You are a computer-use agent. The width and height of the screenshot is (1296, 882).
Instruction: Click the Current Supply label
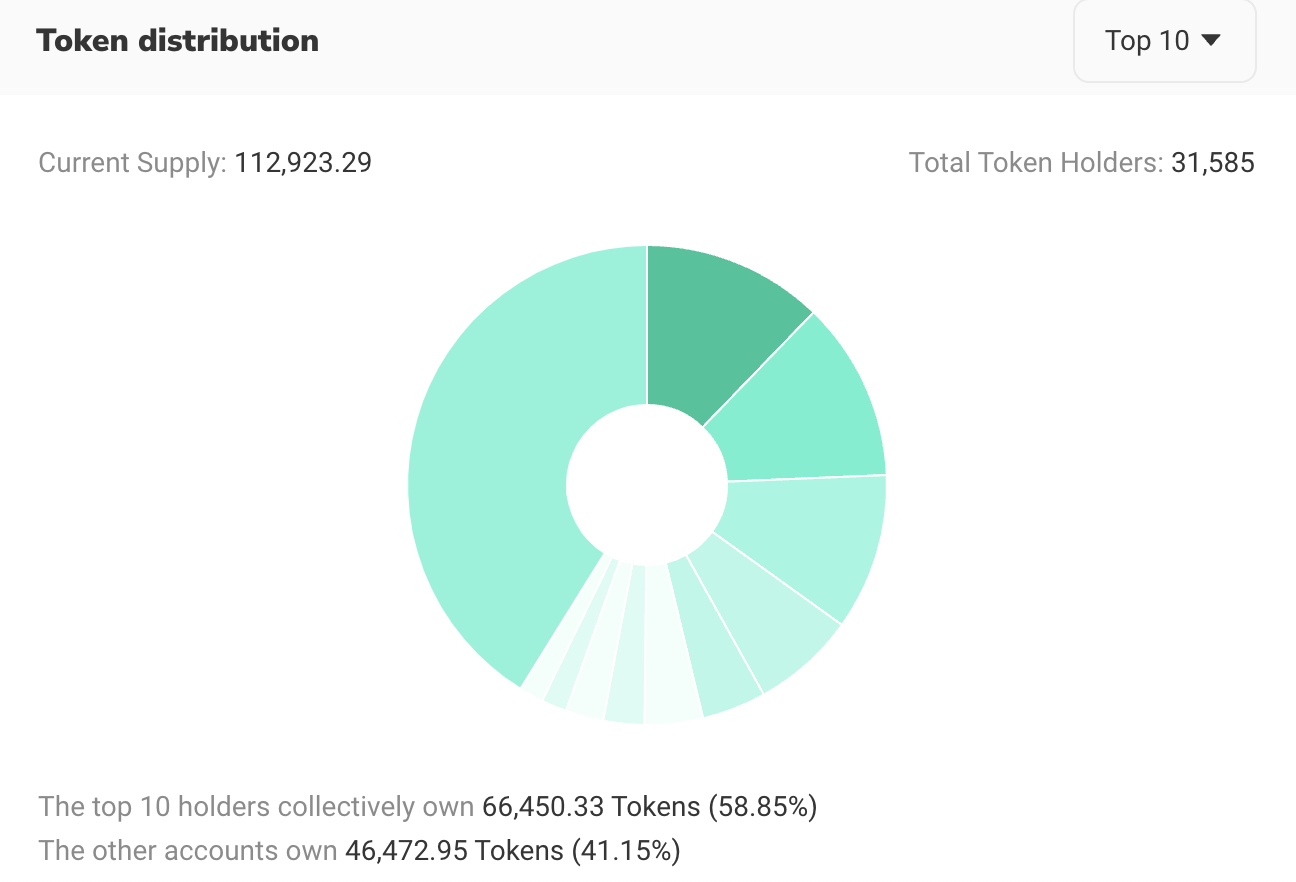coord(132,163)
